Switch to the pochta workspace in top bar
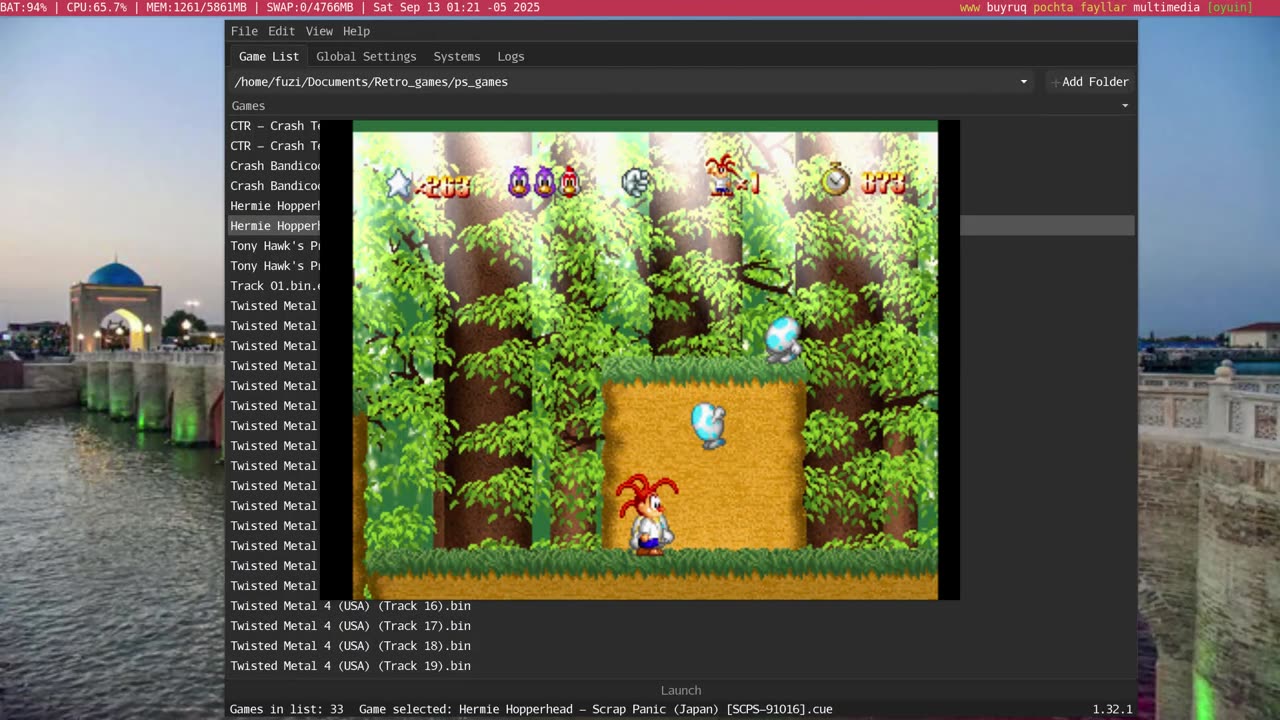 click(1053, 7)
